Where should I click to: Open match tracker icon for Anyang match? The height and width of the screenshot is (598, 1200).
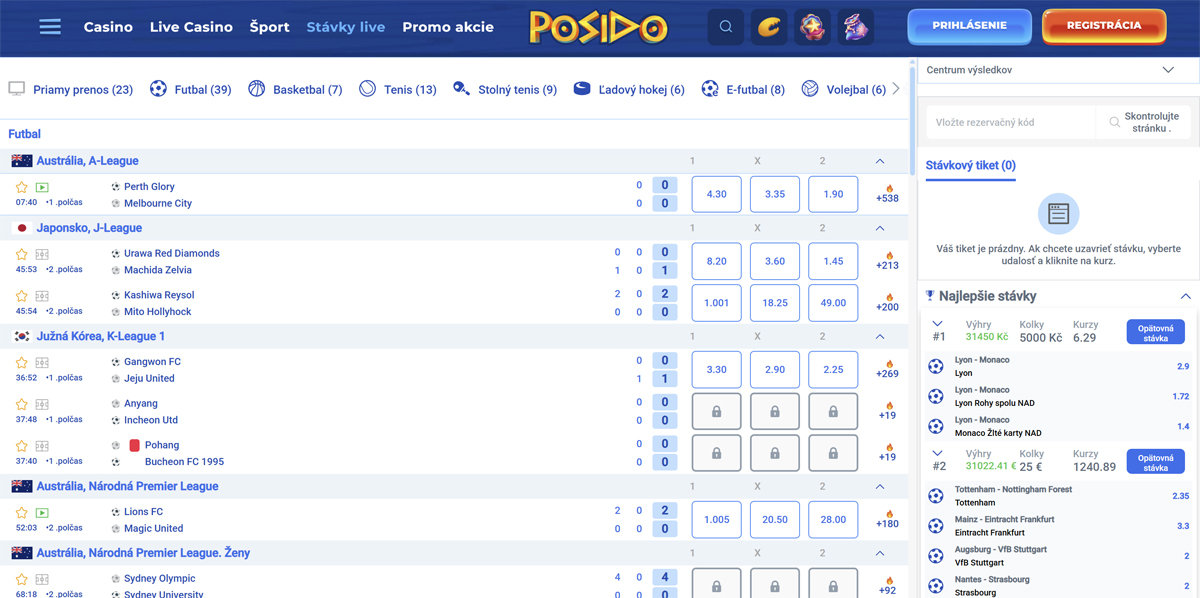tap(42, 404)
